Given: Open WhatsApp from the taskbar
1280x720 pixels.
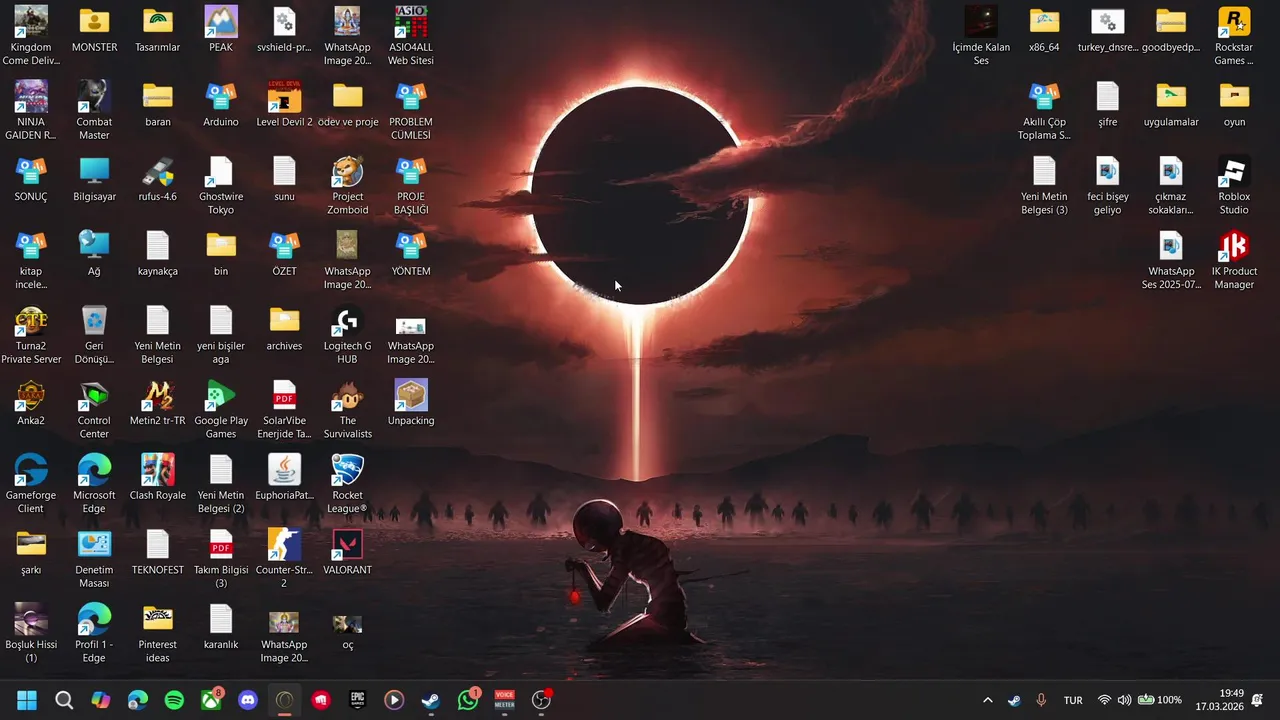Looking at the screenshot, I should click(x=468, y=700).
